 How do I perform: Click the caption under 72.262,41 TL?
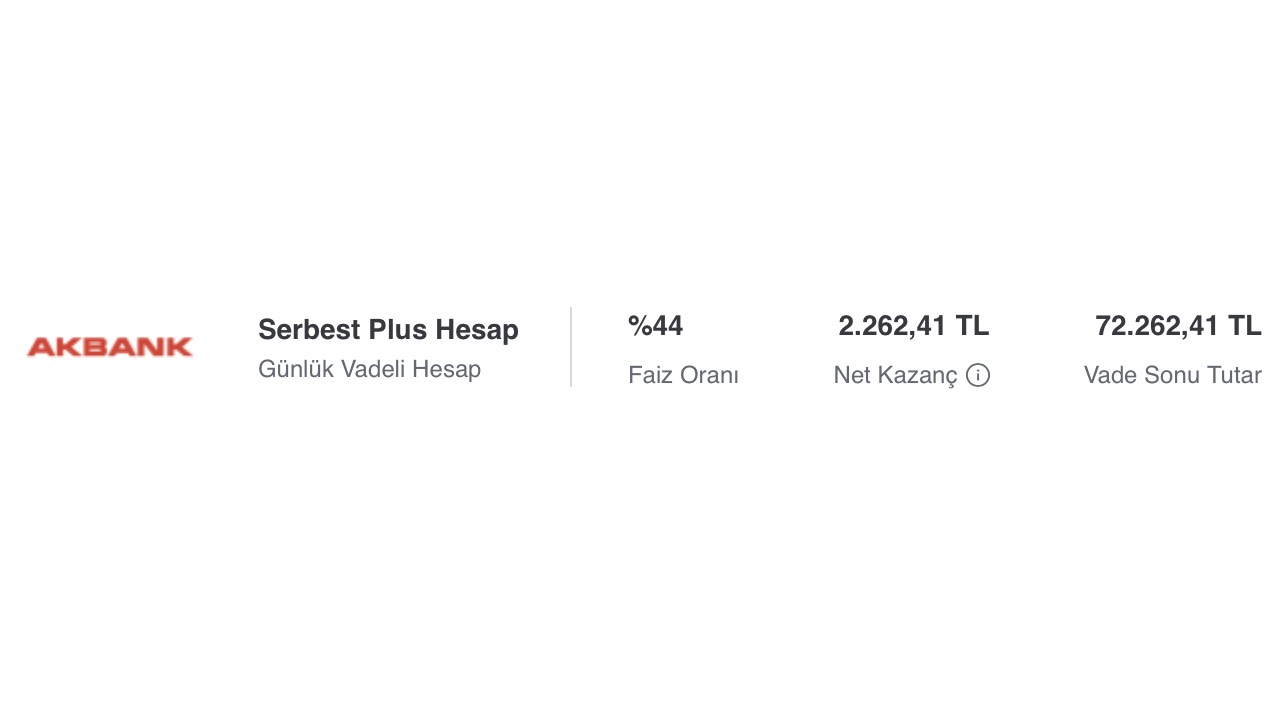[1172, 375]
